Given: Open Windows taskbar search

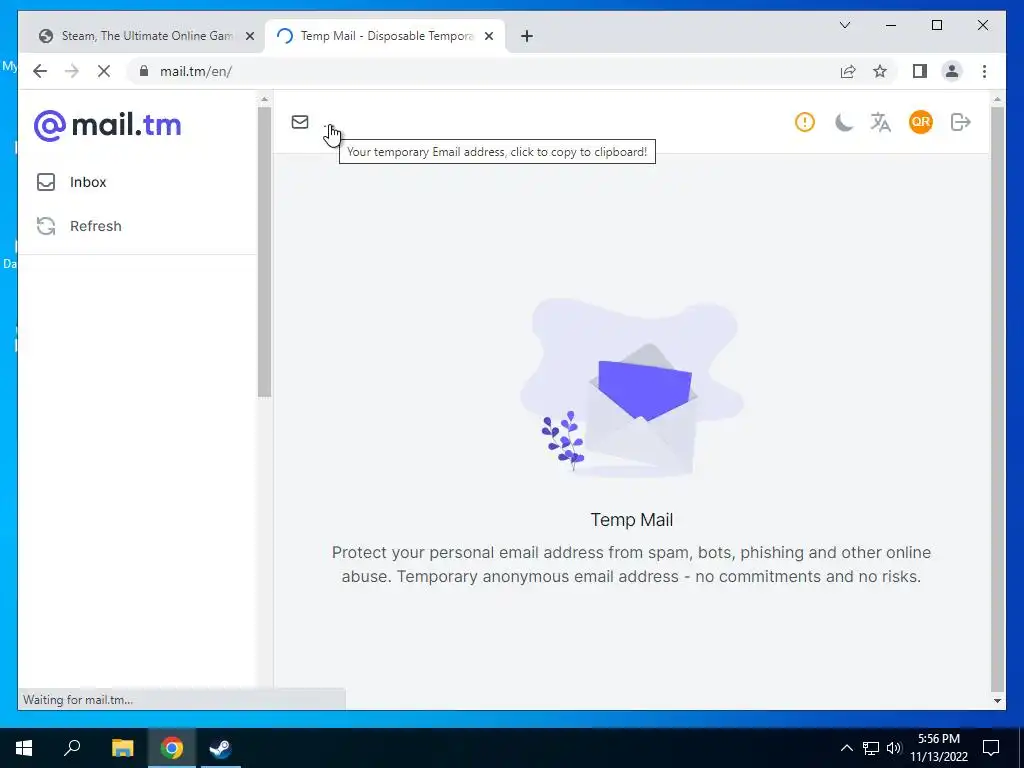Looking at the screenshot, I should pyautogui.click(x=72, y=748).
